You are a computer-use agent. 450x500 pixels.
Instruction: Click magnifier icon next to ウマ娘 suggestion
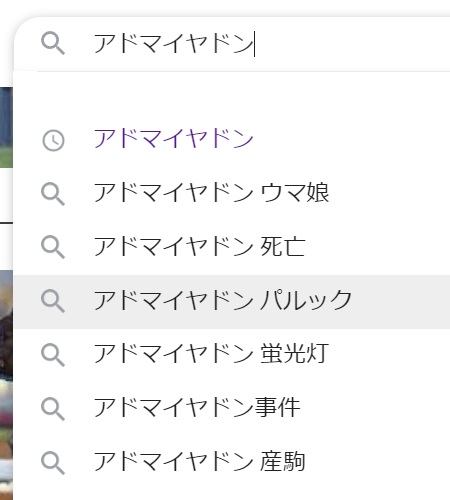click(53, 194)
